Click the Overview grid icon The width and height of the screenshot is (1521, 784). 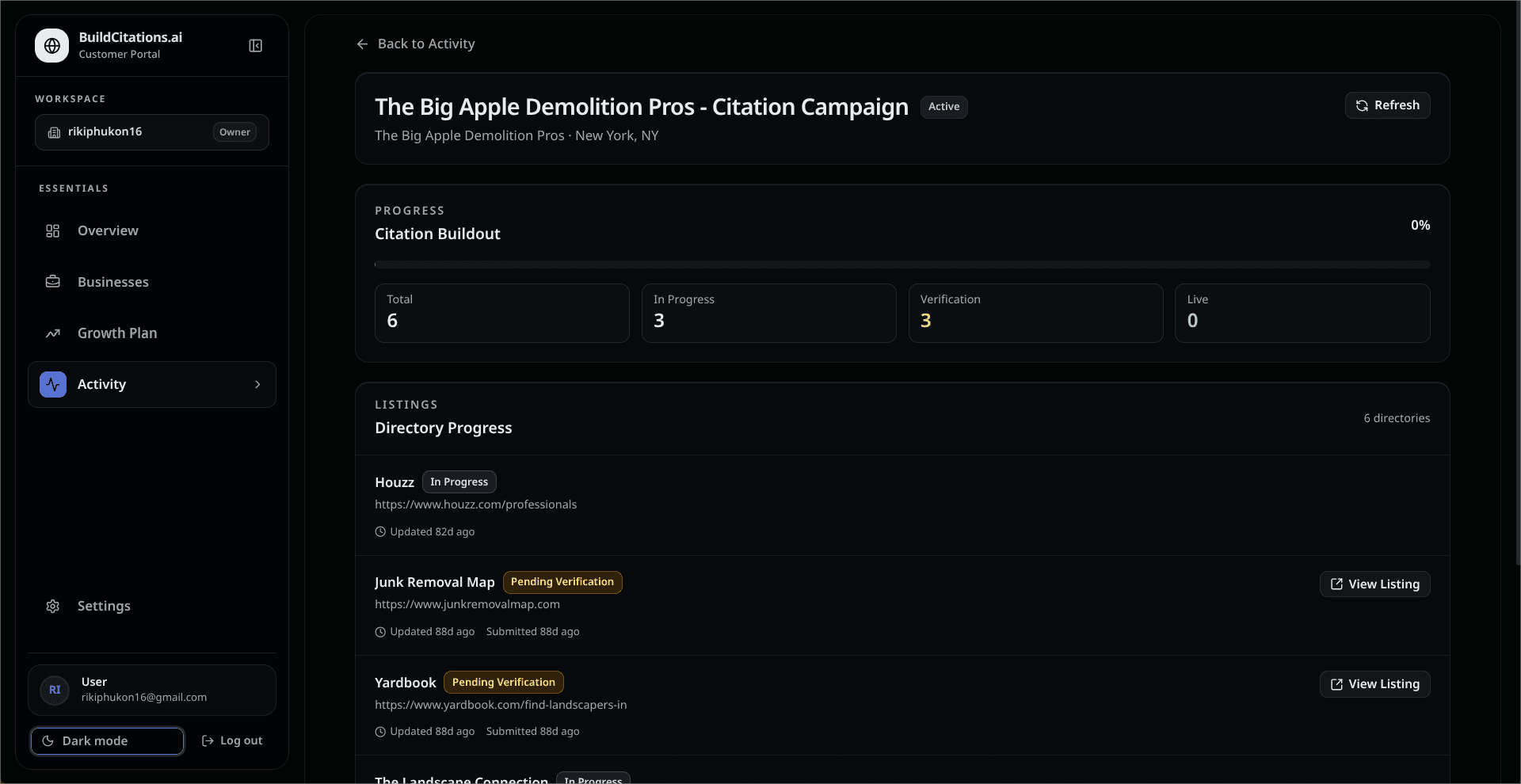click(x=53, y=231)
